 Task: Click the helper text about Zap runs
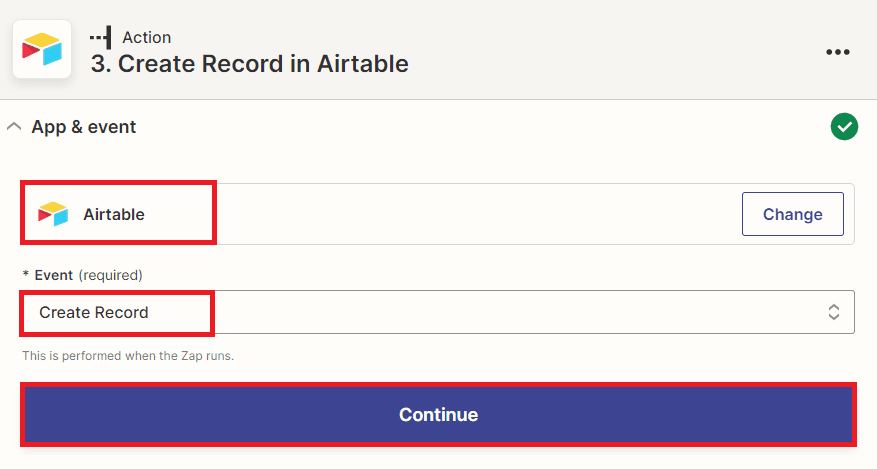(x=128, y=355)
